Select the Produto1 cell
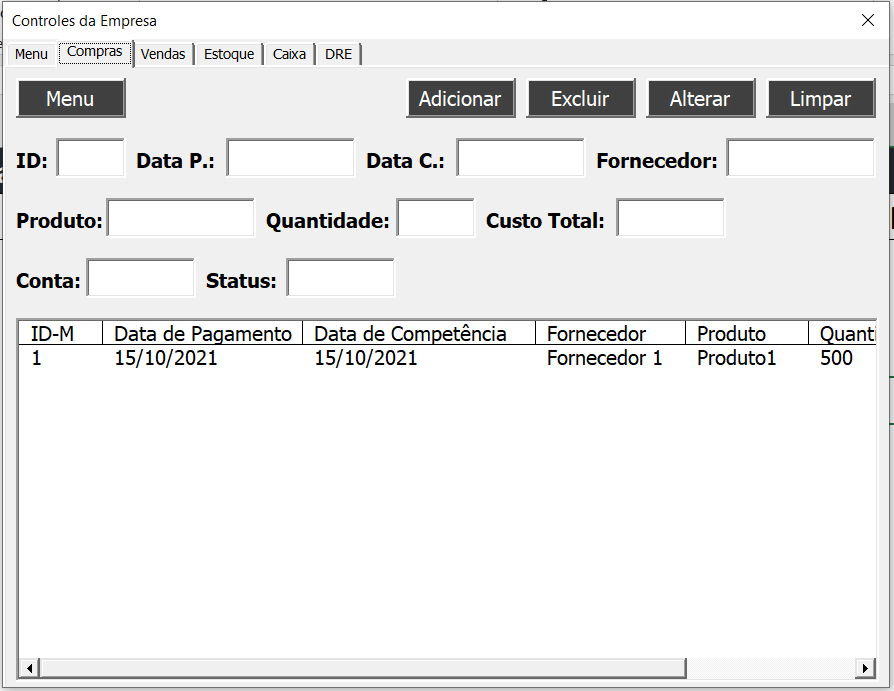Screen dimensions: 894x691 (737, 358)
